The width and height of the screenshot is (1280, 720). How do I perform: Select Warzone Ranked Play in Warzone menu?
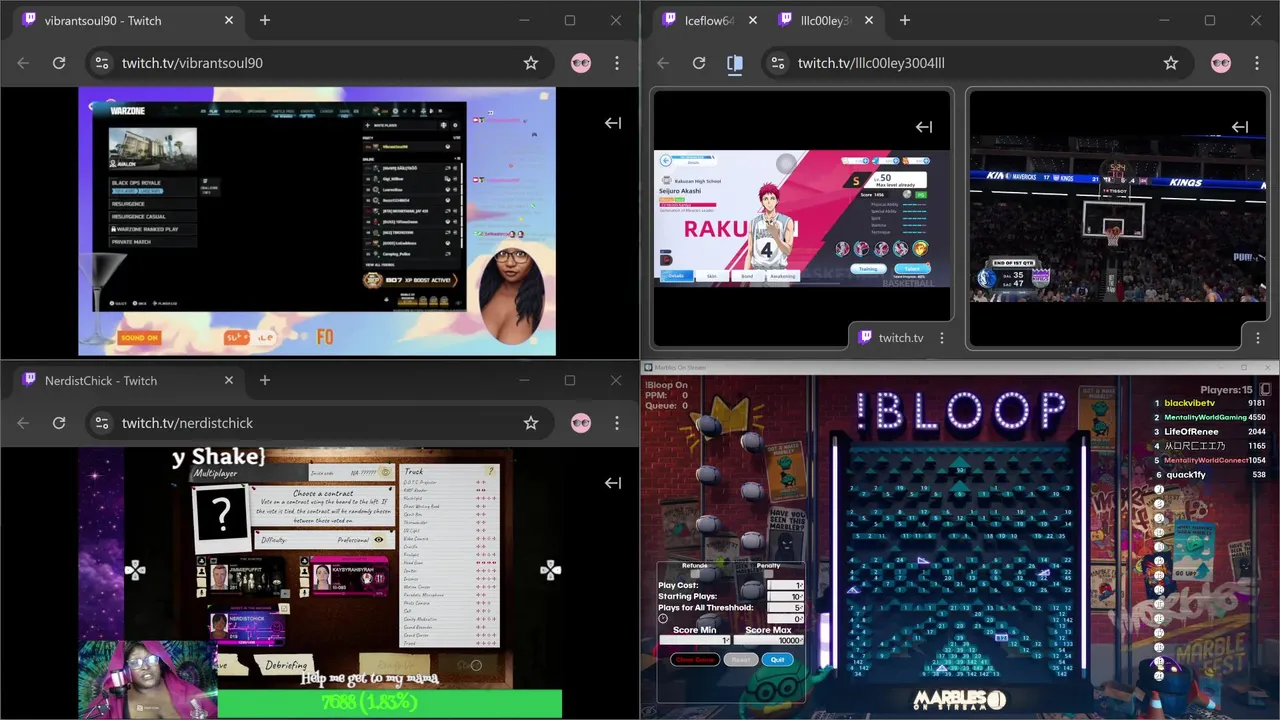pyautogui.click(x=153, y=229)
